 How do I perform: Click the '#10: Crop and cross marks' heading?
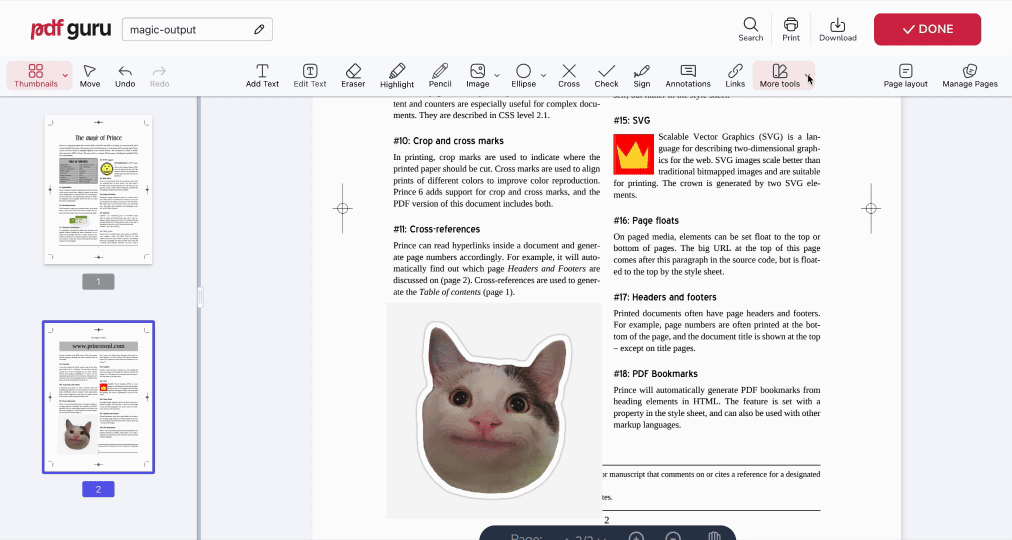448,141
